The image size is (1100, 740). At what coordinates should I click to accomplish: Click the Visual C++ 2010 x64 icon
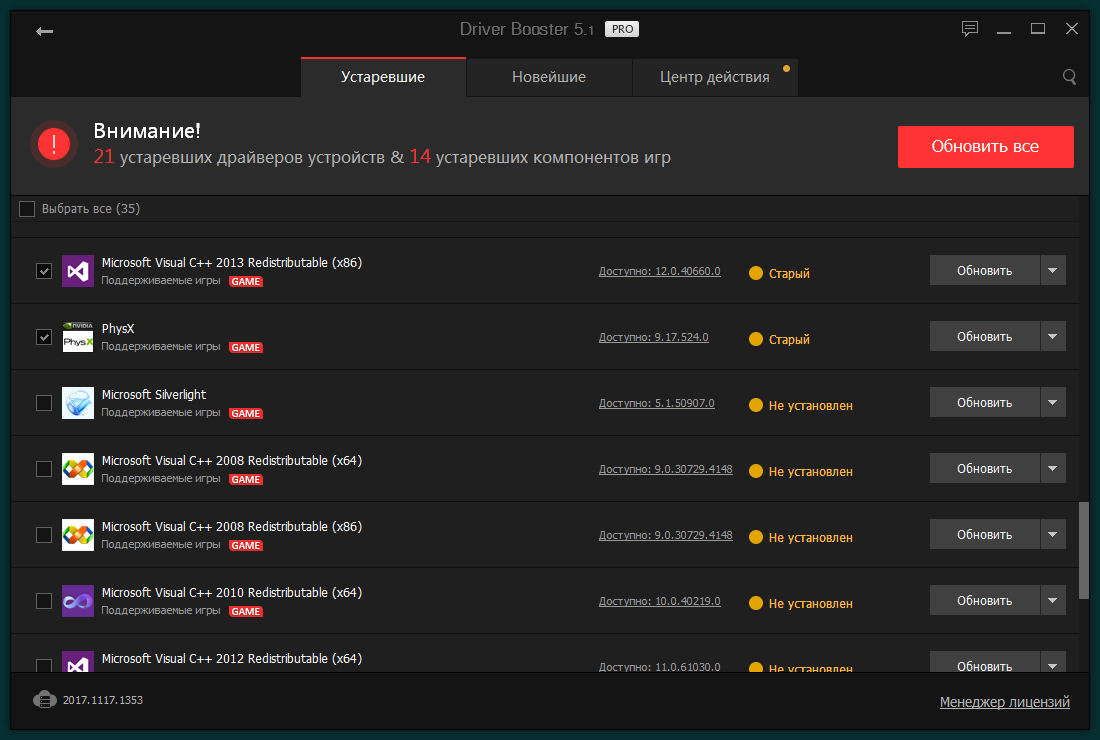click(78, 601)
